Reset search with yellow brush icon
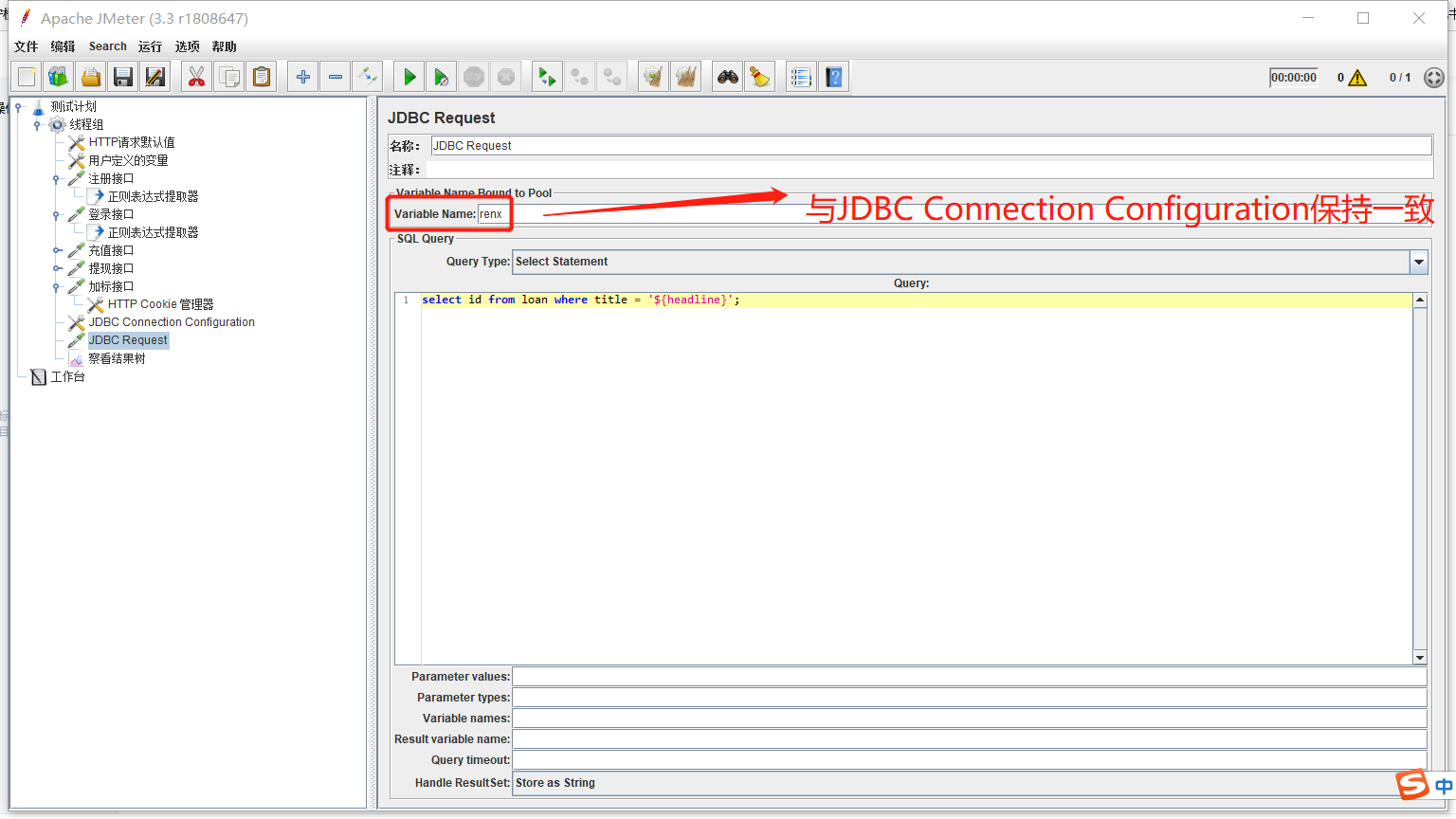1456x819 pixels. pos(759,77)
